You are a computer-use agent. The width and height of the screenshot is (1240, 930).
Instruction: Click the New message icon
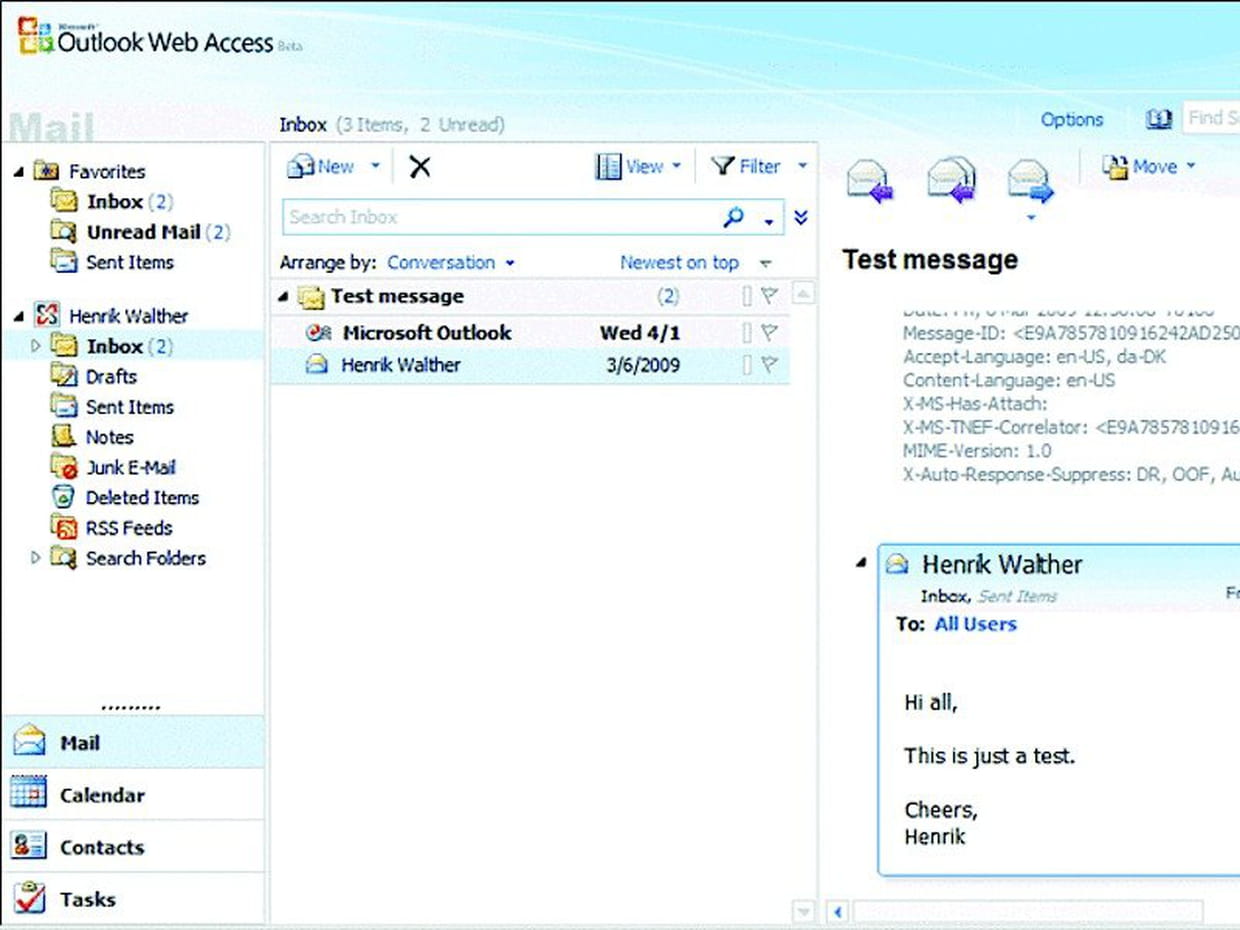301,167
